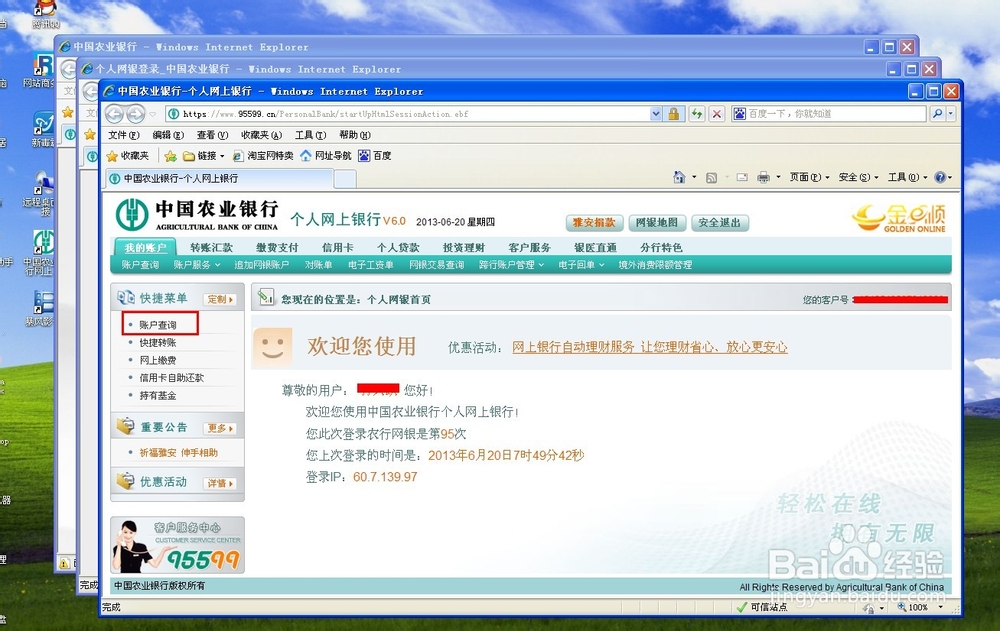Open the 安全(S) command bar menu

tap(858, 177)
